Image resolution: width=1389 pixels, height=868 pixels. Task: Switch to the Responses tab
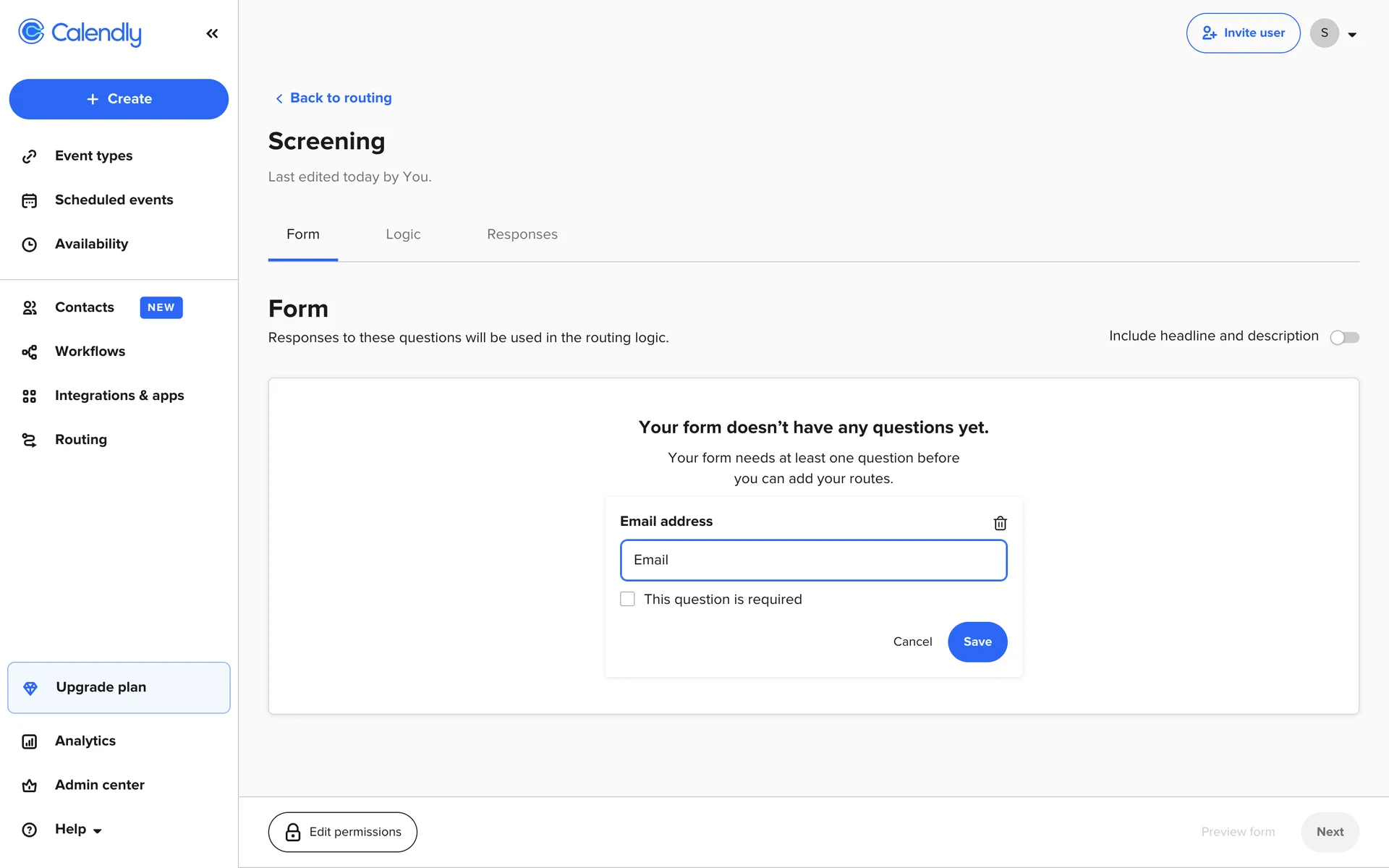(x=522, y=234)
